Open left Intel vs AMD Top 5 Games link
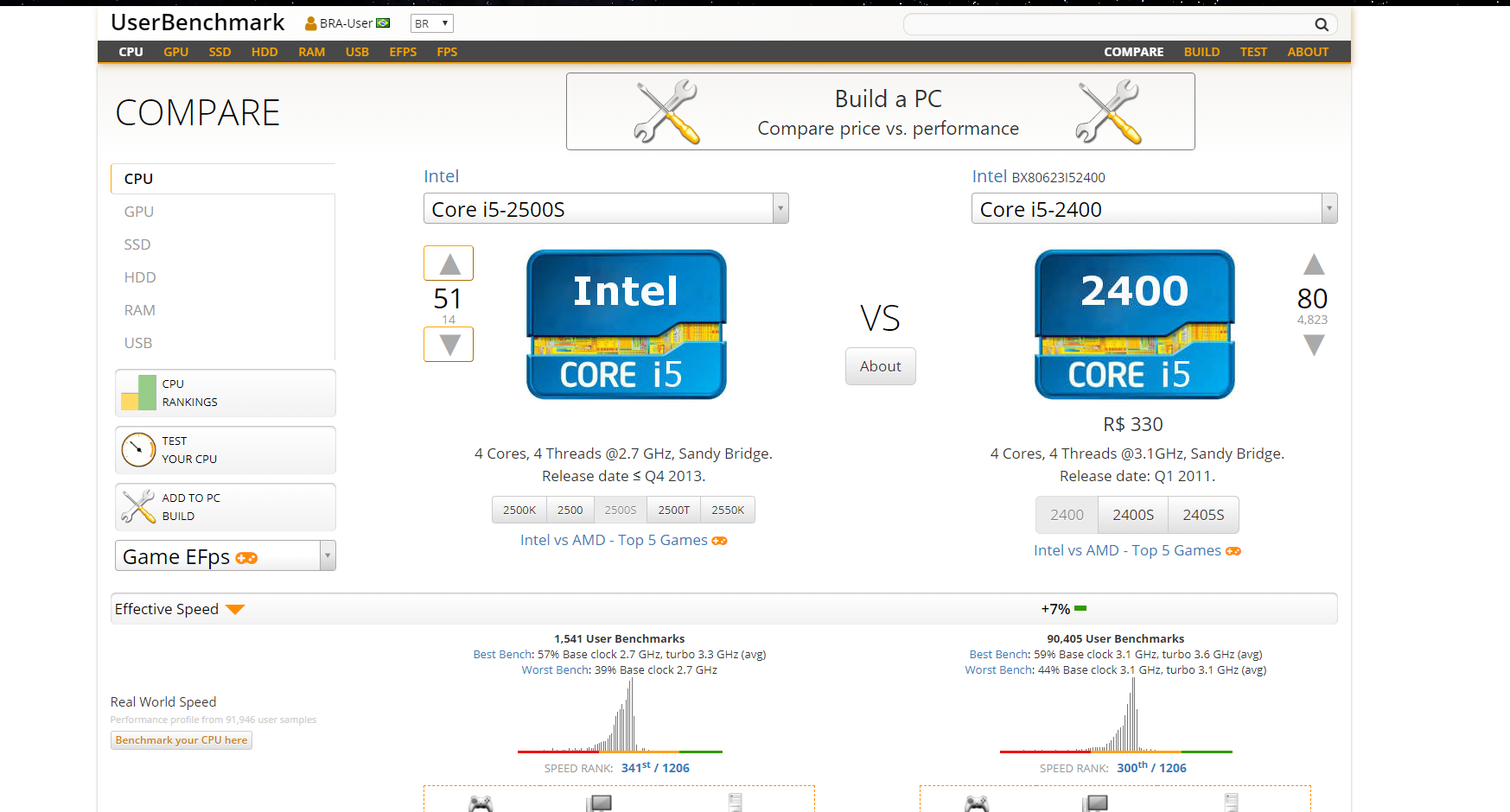1510x812 pixels. click(x=614, y=540)
